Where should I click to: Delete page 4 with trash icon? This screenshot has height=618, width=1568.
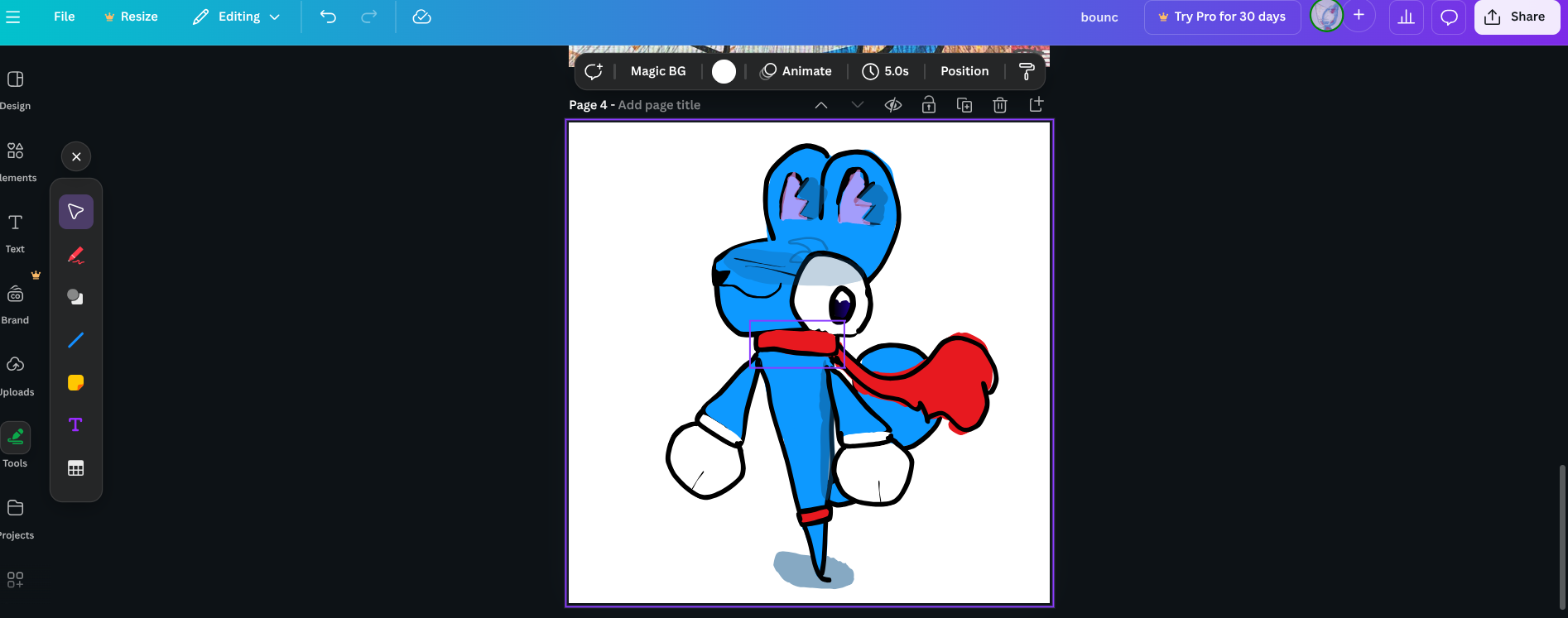click(x=1000, y=105)
